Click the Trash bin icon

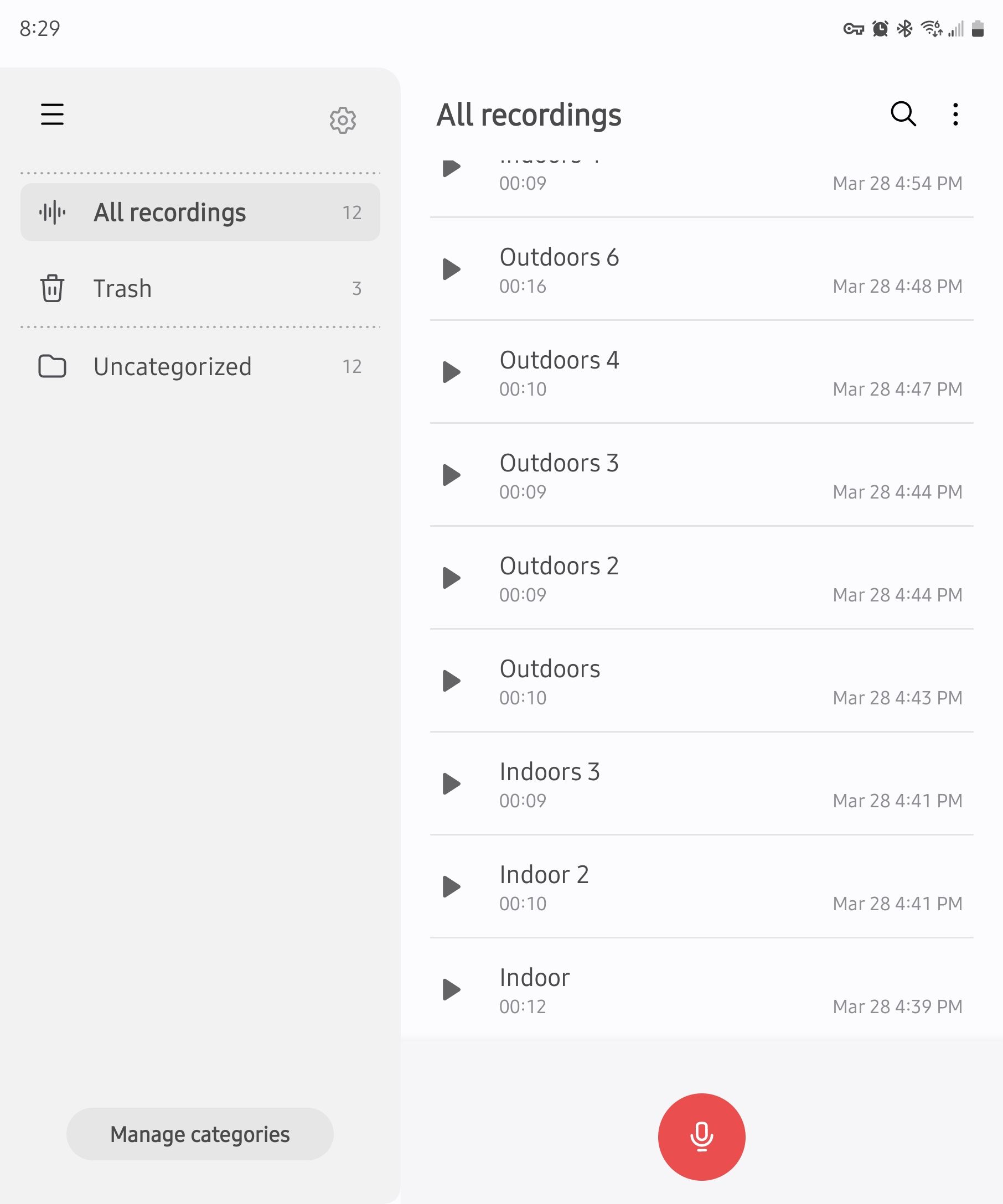point(52,288)
